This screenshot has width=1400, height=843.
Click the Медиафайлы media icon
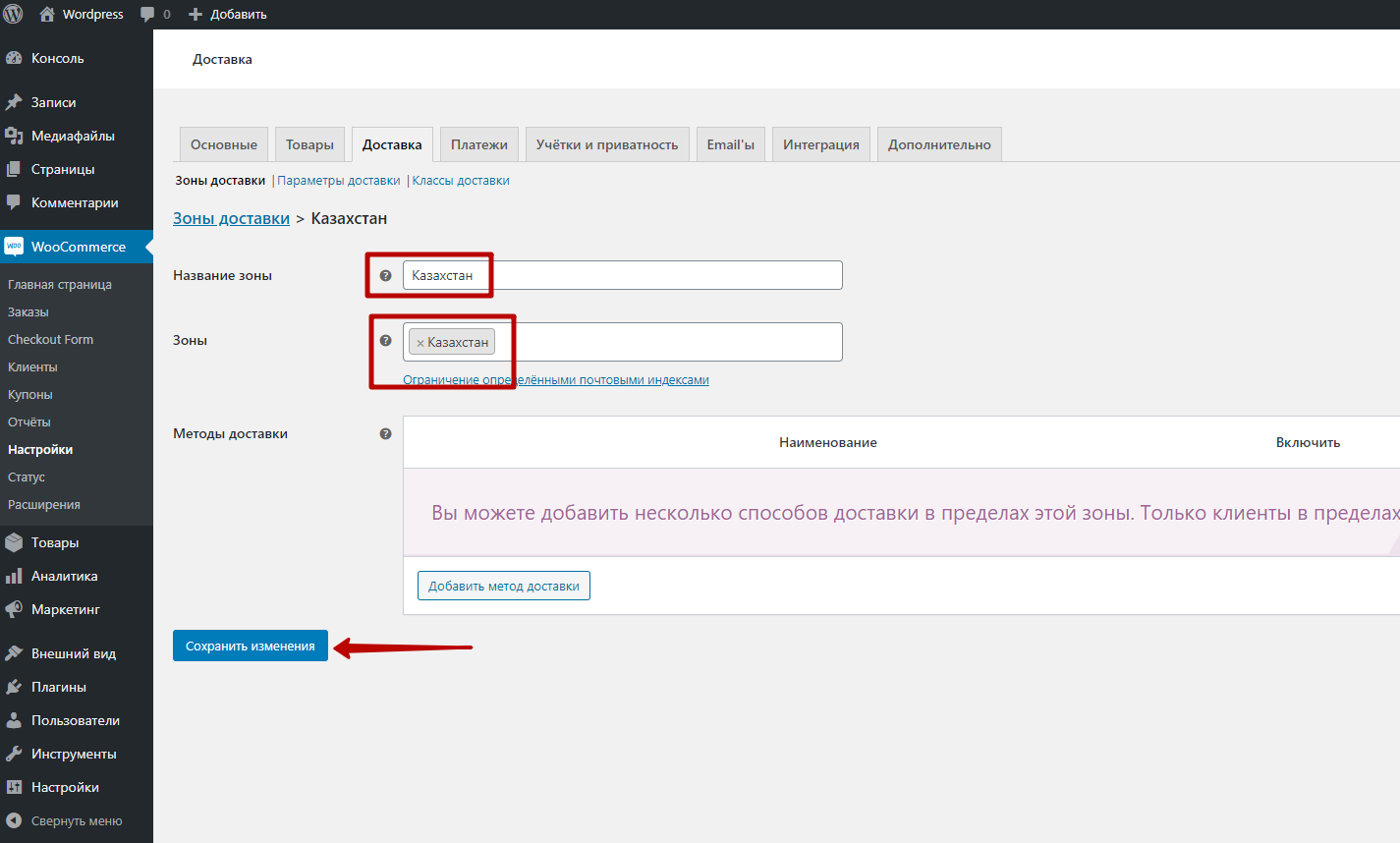pos(14,136)
